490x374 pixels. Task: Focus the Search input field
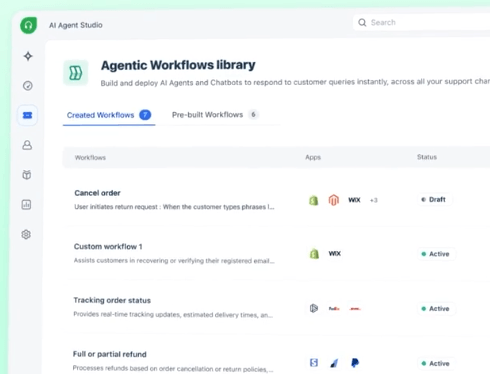422,22
